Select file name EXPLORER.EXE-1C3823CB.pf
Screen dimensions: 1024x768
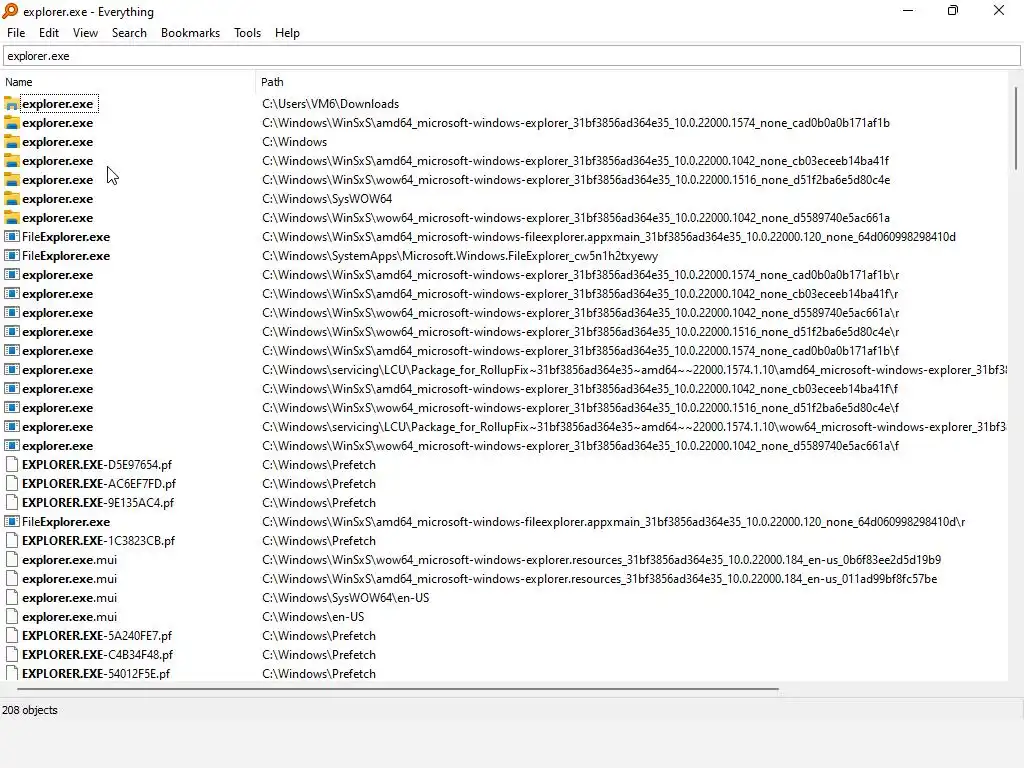point(99,540)
